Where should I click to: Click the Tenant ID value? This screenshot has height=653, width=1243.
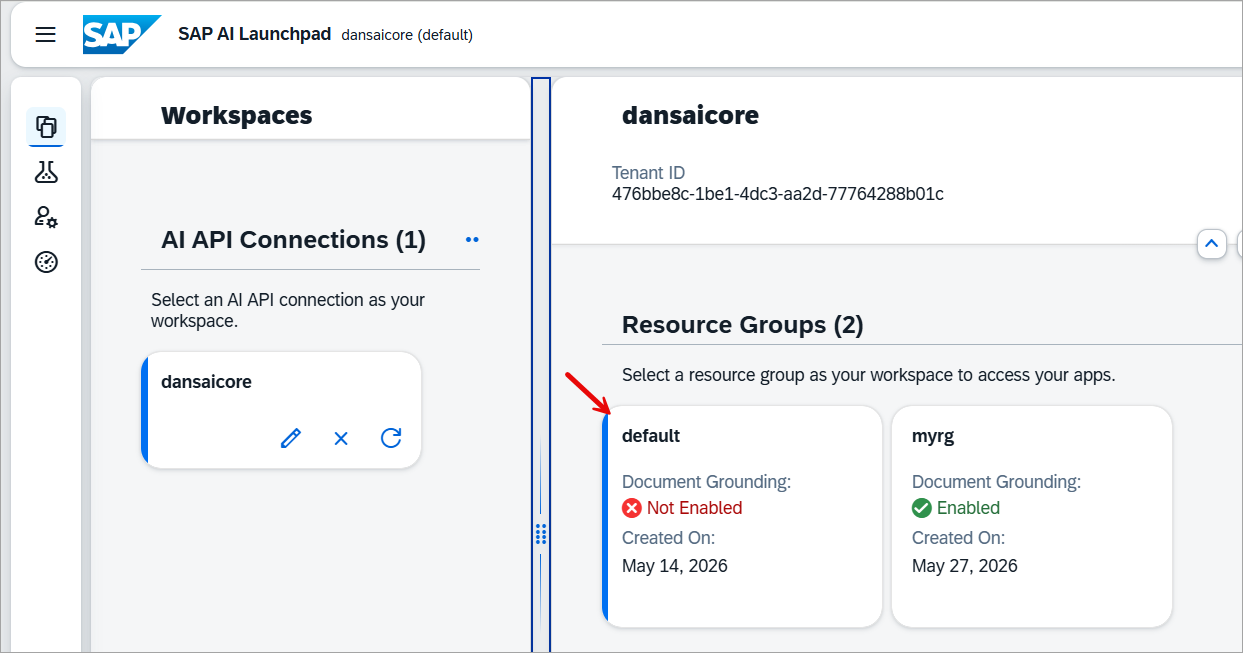coord(778,194)
